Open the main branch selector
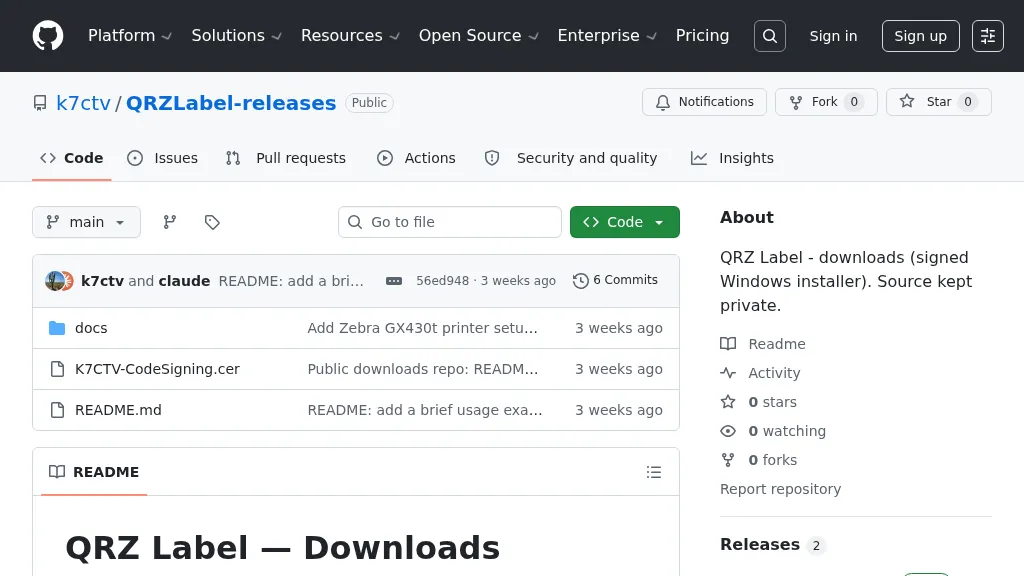Image resolution: width=1024 pixels, height=576 pixels. [x=86, y=222]
